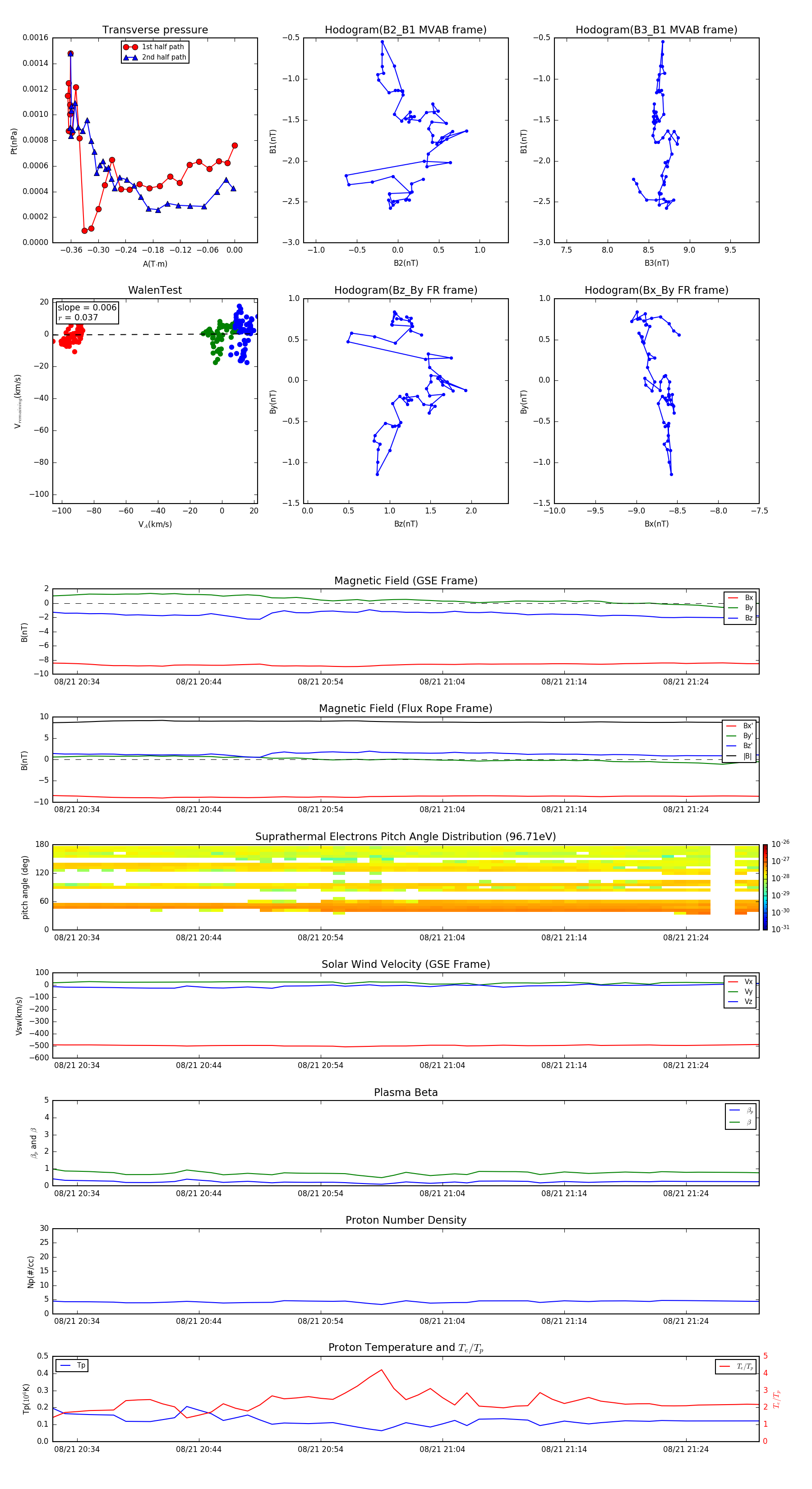Click the 'Hodogram(B3_B1 MVAB frame)' title
Image resolution: width=812 pixels, height=1489 pixels.
point(656,30)
